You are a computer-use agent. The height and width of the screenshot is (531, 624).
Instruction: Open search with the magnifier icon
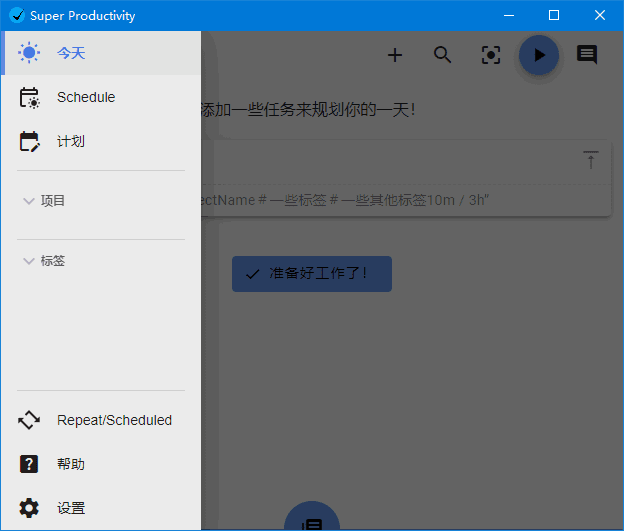pyautogui.click(x=443, y=55)
